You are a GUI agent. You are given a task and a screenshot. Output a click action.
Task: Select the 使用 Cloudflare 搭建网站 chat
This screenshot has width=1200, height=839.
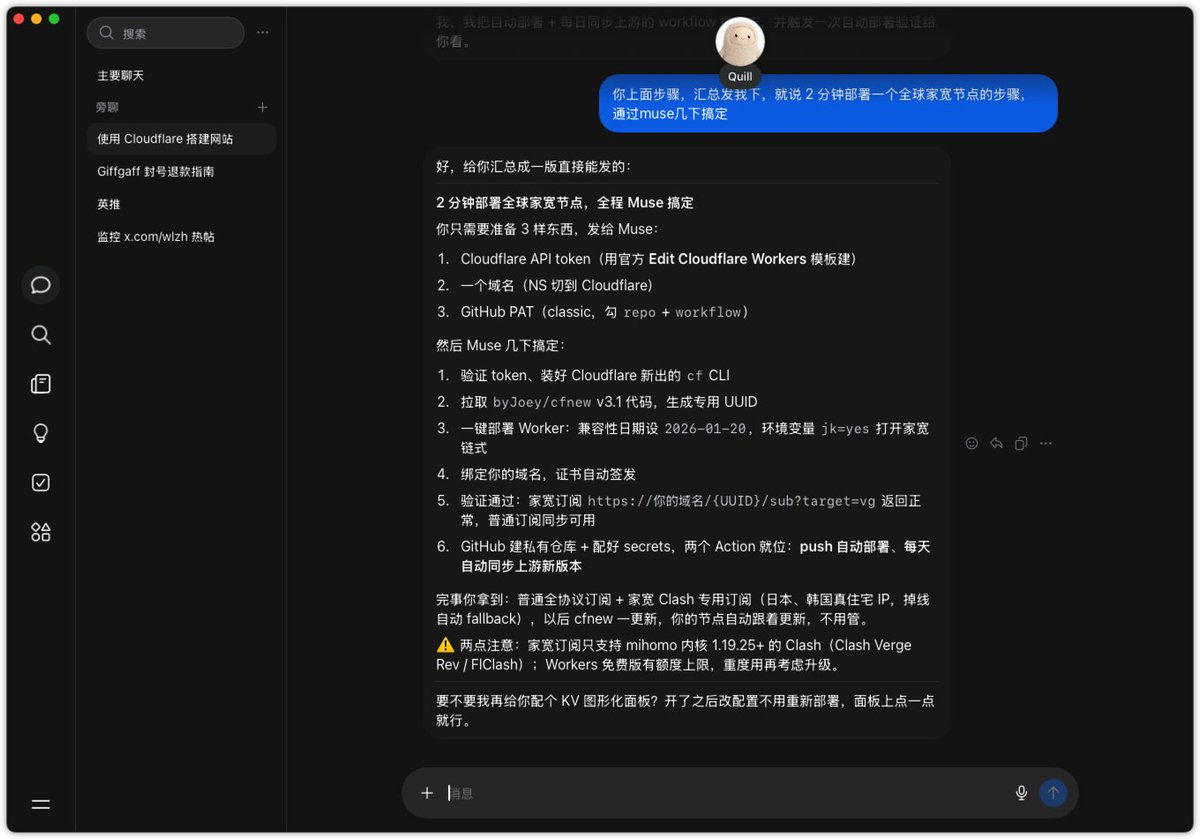[182, 139]
